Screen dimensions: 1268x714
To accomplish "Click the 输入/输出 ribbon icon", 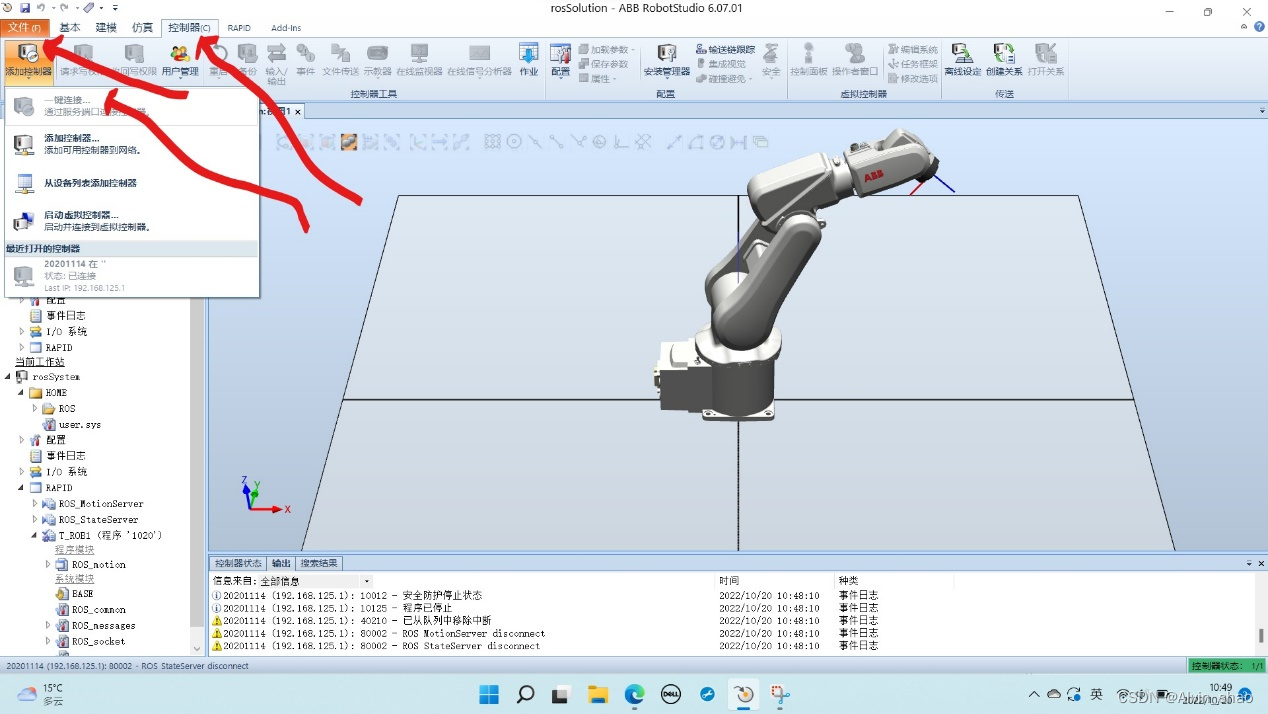I will pyautogui.click(x=276, y=62).
